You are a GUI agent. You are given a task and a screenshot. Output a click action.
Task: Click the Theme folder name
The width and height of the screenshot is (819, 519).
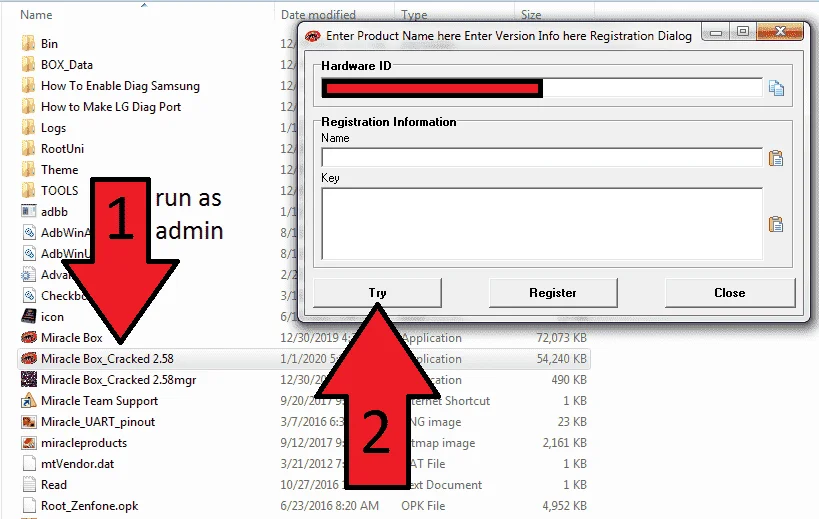point(60,170)
